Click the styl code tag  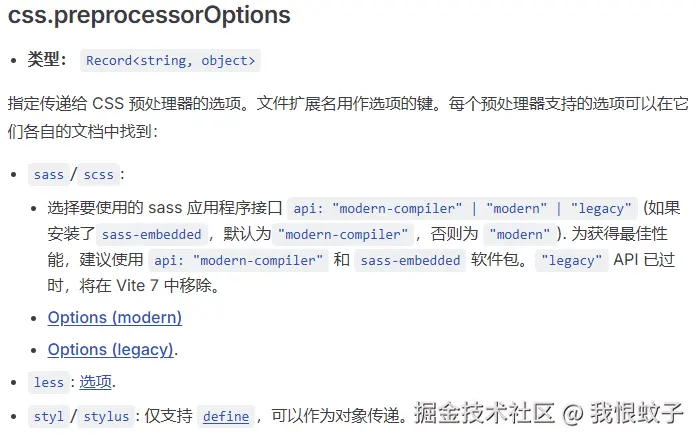point(49,416)
